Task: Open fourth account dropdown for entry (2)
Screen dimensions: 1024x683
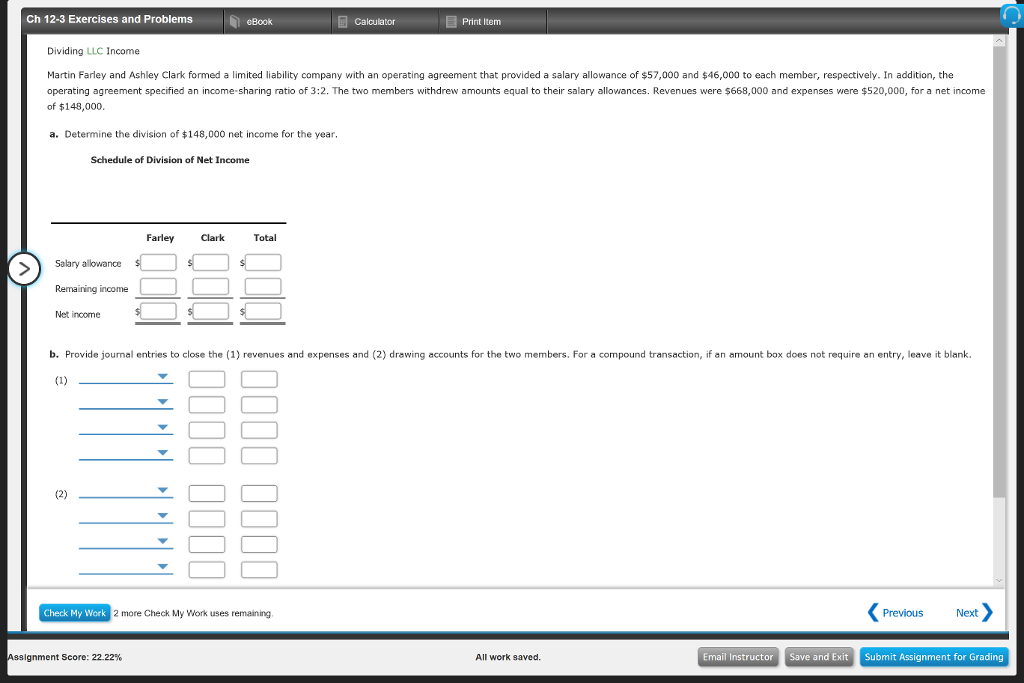Action: pos(126,568)
